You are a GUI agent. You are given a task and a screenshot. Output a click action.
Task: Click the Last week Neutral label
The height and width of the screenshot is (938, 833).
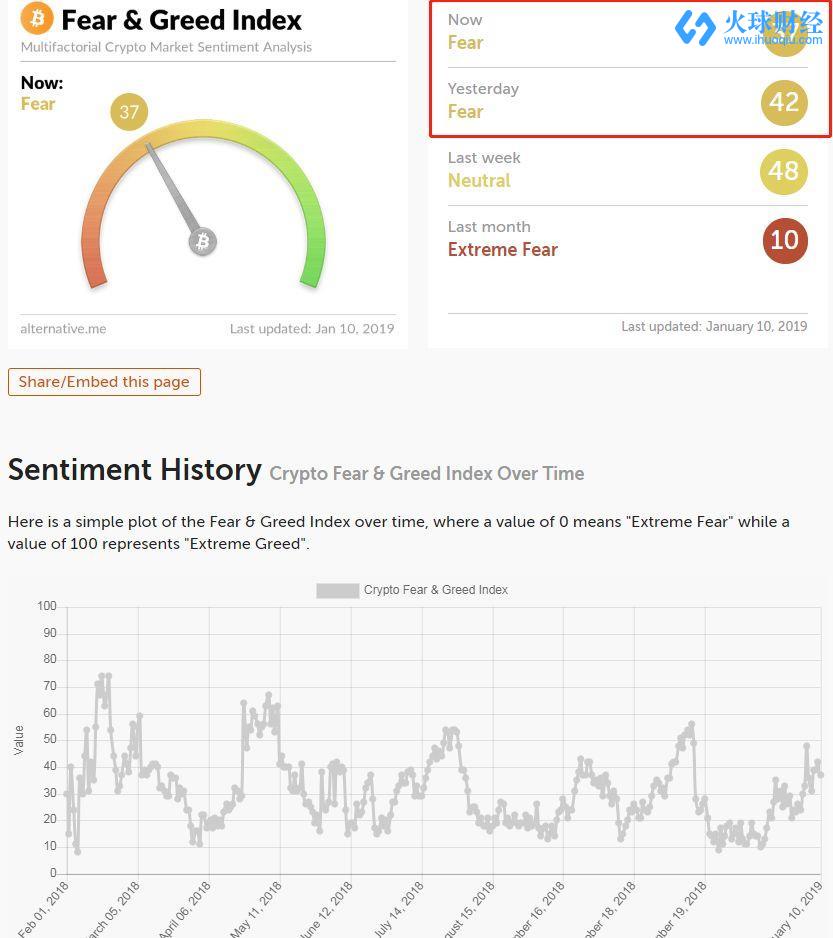(479, 181)
